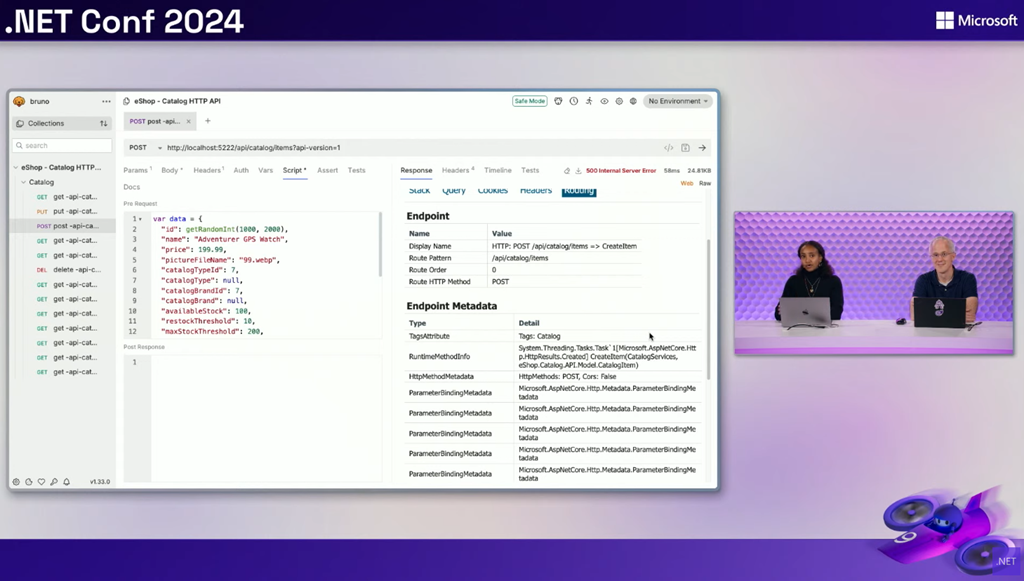
Task: Switch response view to Raw
Action: pos(705,183)
